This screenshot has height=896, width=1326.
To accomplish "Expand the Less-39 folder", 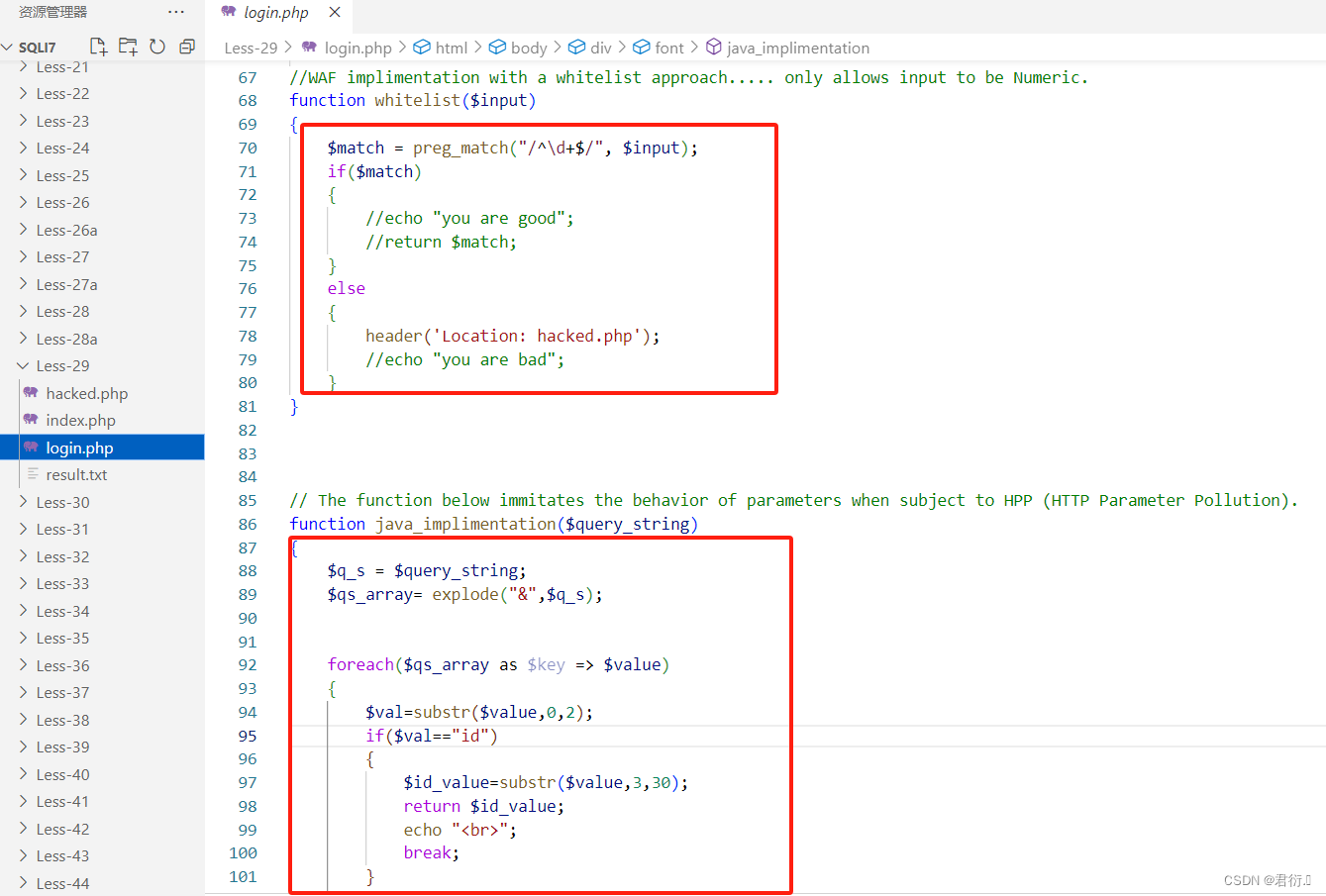I will click(63, 747).
